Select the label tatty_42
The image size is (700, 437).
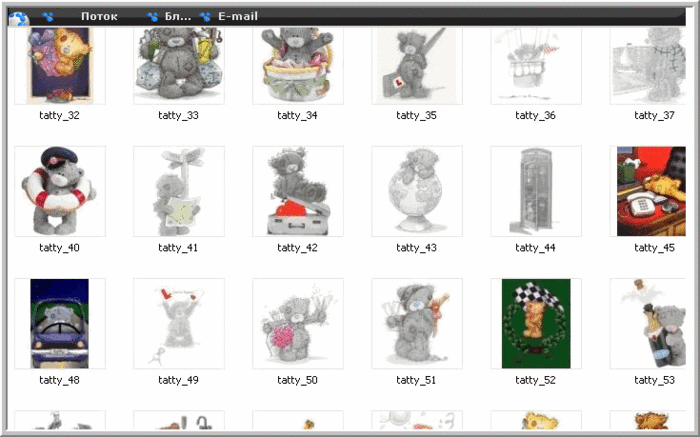297,248
